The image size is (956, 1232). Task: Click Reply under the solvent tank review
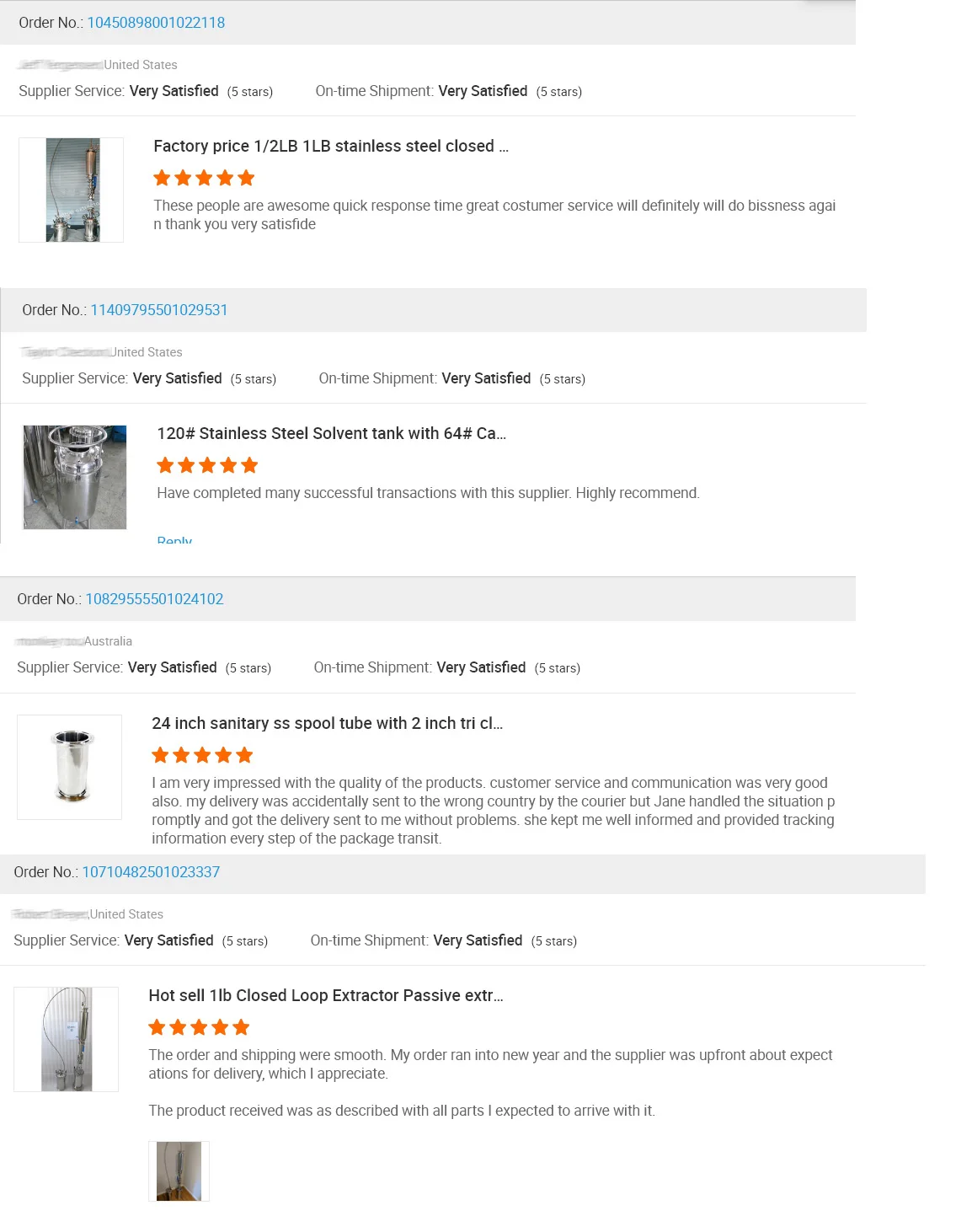click(x=174, y=539)
